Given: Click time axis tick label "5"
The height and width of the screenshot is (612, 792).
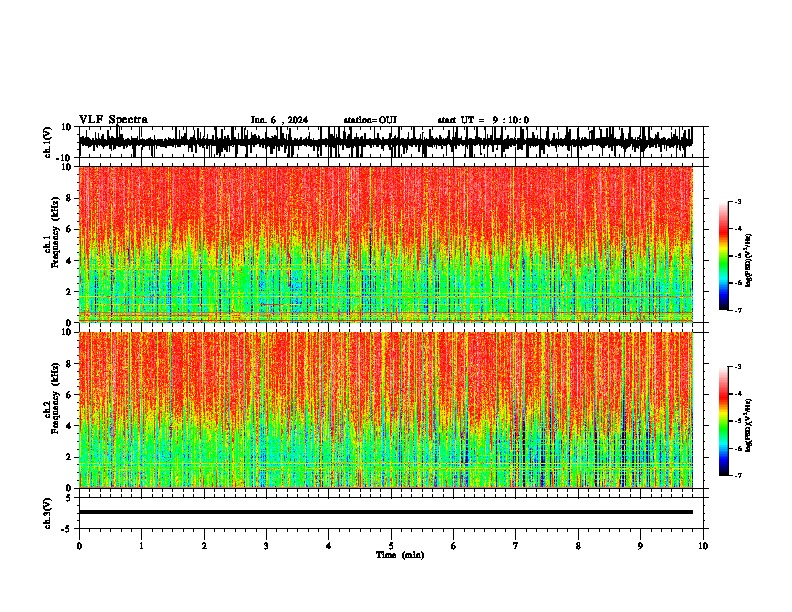Looking at the screenshot, I should point(391,546).
